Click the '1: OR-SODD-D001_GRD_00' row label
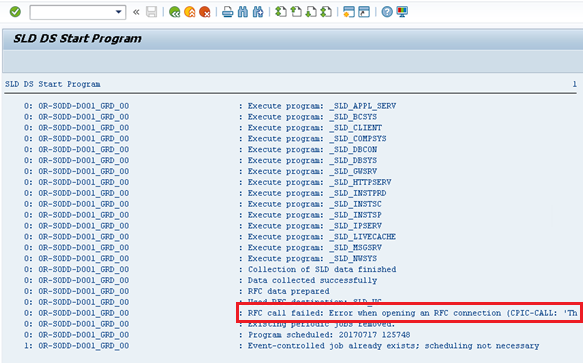The width and height of the screenshot is (583, 363). [x=77, y=346]
